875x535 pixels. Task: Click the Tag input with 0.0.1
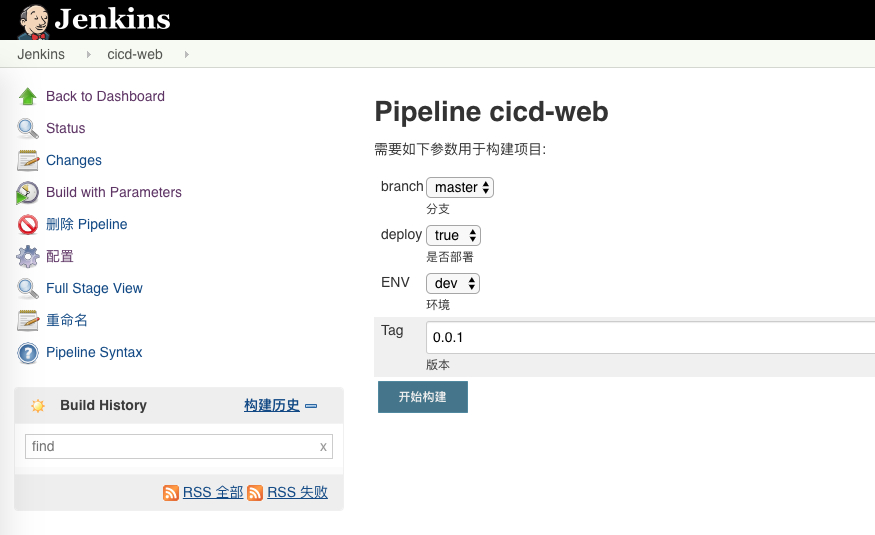coord(650,338)
